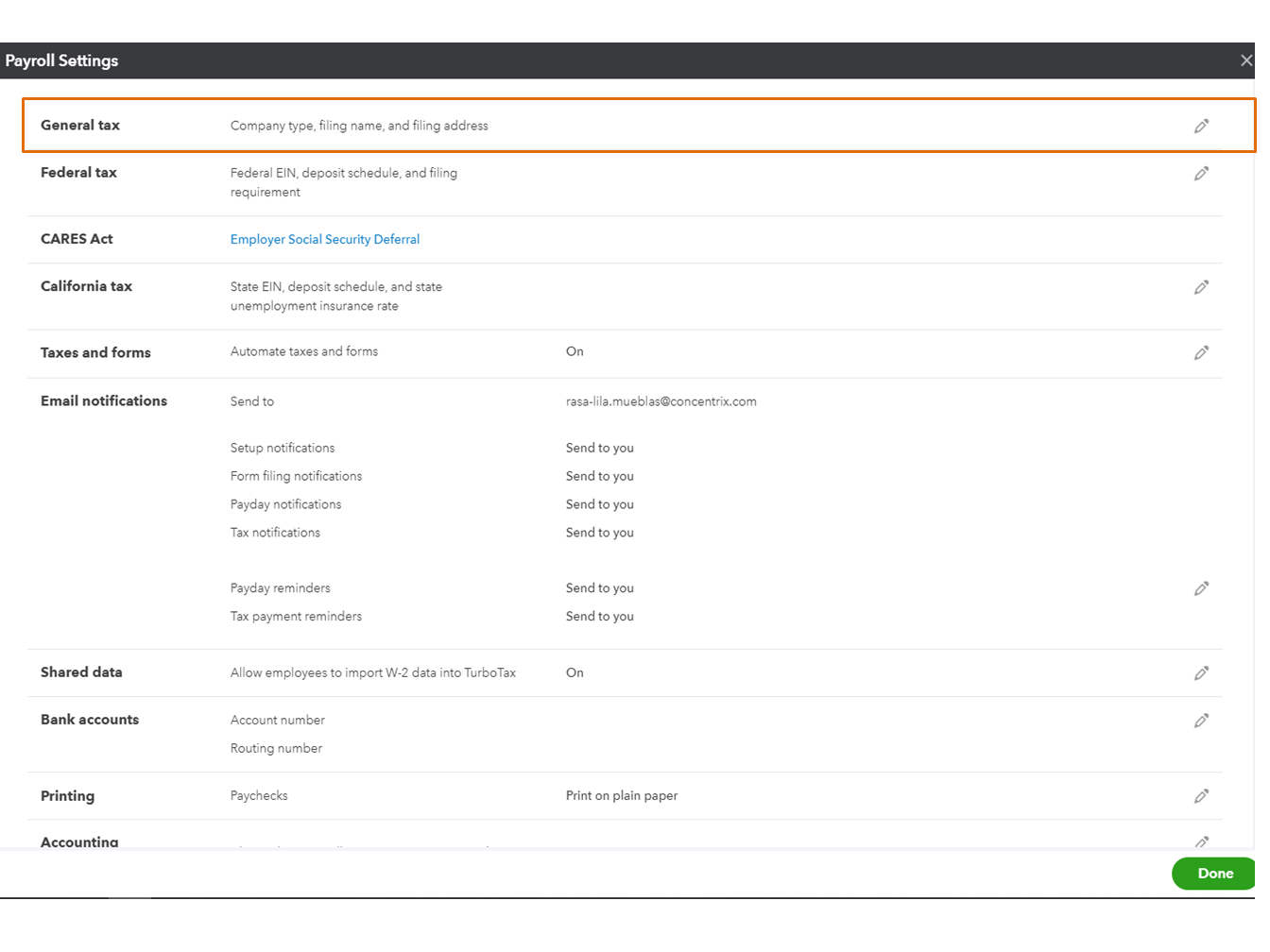Image resolution: width=1270 pixels, height=952 pixels.
Task: Open Employer Social Security Deferral link
Action: click(x=325, y=239)
